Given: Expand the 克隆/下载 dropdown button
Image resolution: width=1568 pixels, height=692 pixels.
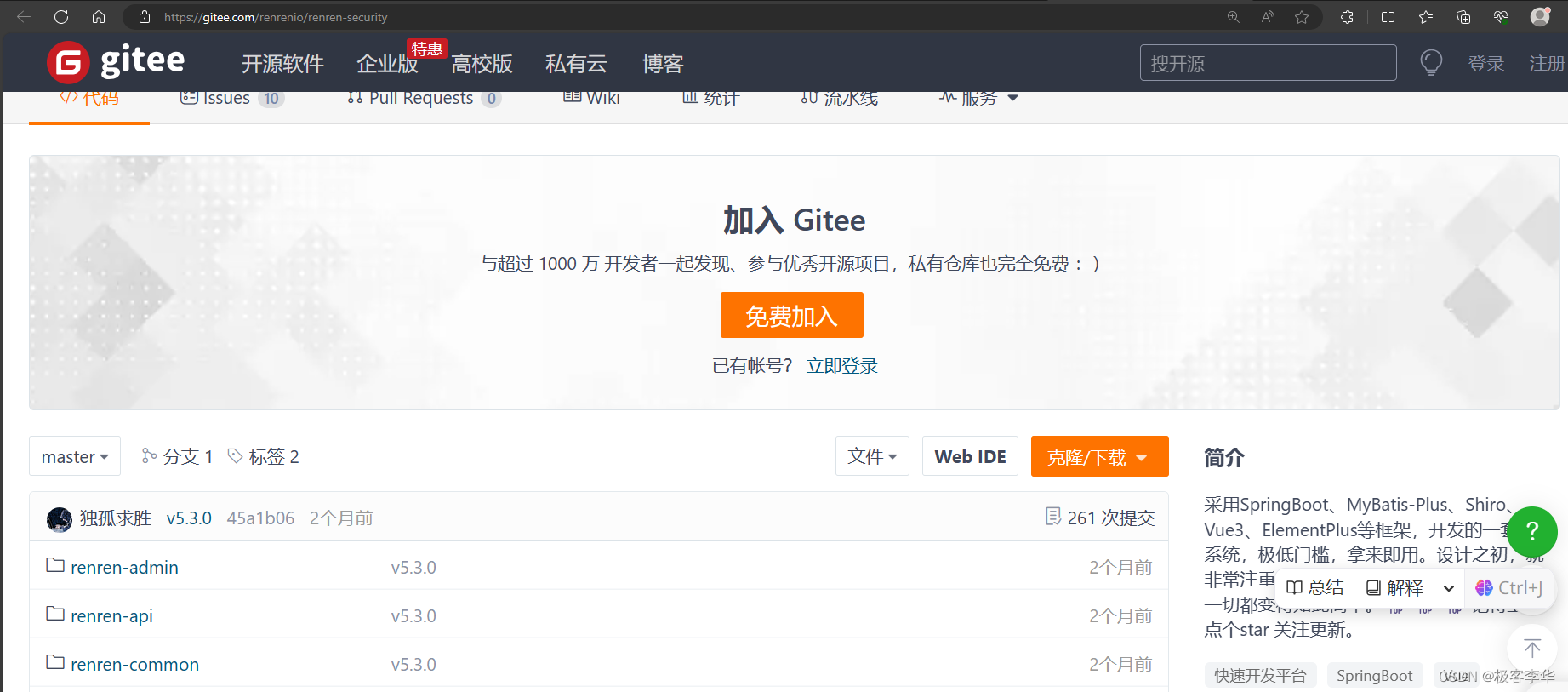Looking at the screenshot, I should point(1099,457).
